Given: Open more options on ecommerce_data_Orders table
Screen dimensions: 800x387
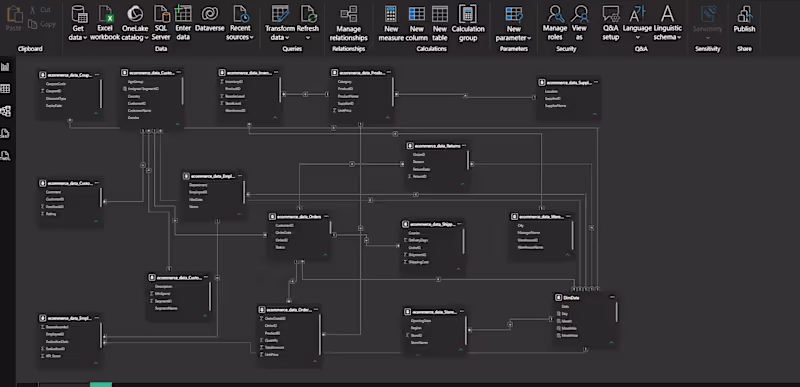Looking at the screenshot, I should click(328, 217).
